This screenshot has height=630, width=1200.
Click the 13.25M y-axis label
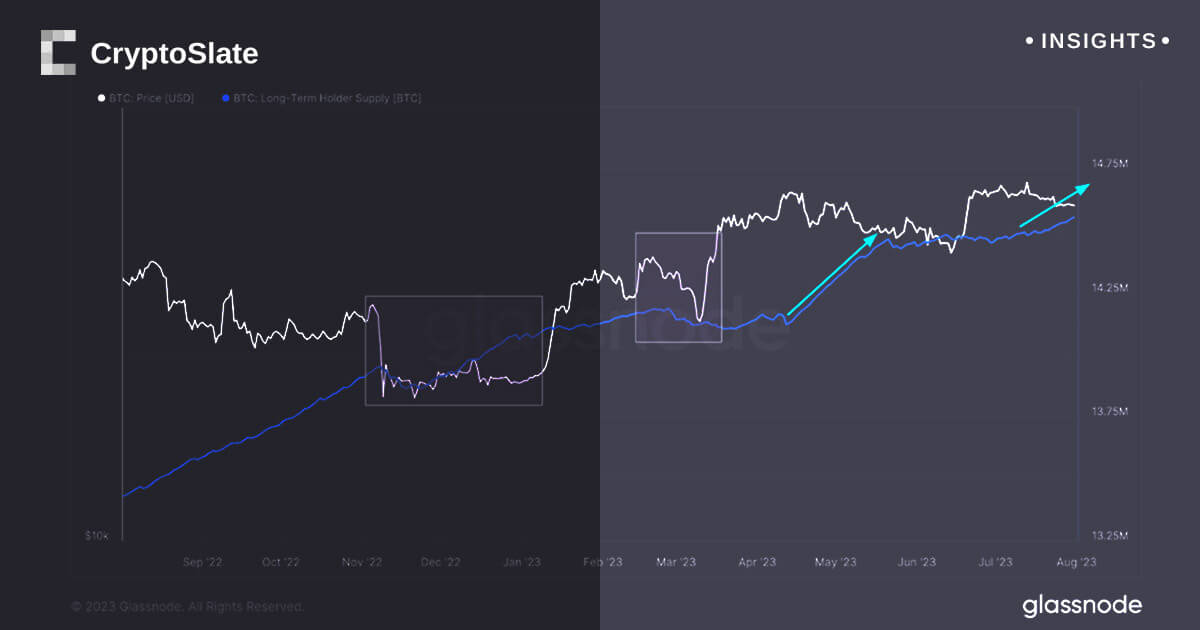[x=1109, y=536]
